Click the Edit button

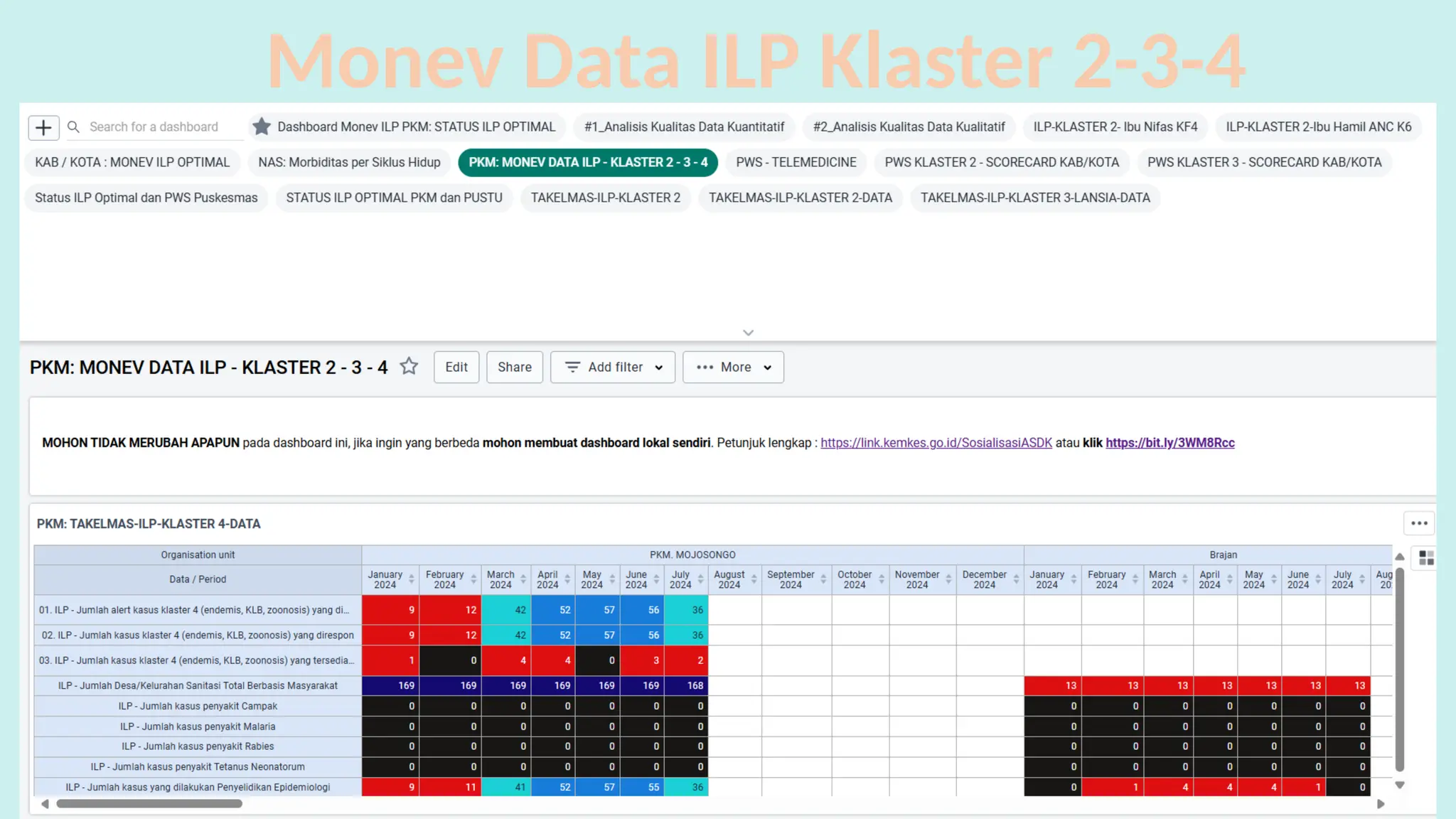click(x=456, y=367)
